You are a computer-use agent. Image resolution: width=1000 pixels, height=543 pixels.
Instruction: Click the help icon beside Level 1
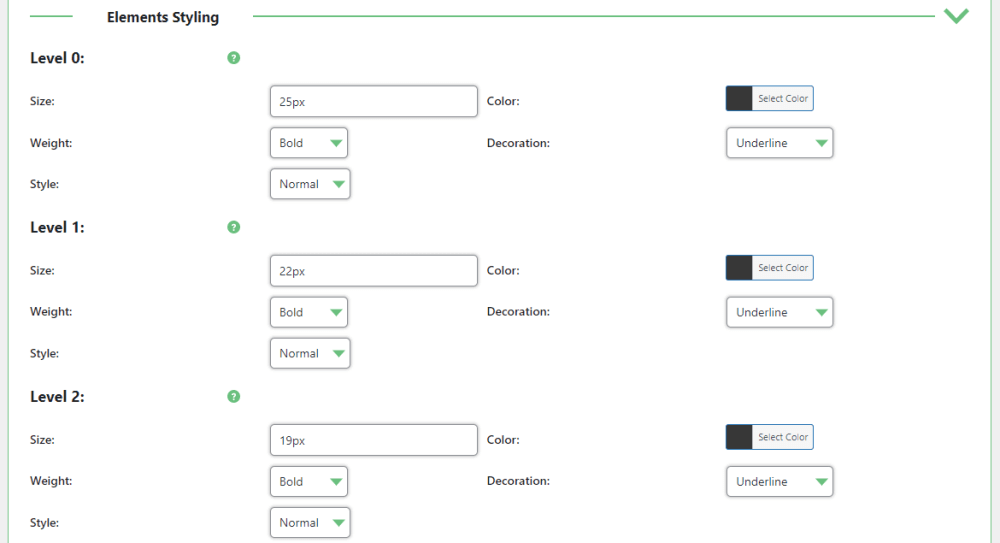pos(233,227)
